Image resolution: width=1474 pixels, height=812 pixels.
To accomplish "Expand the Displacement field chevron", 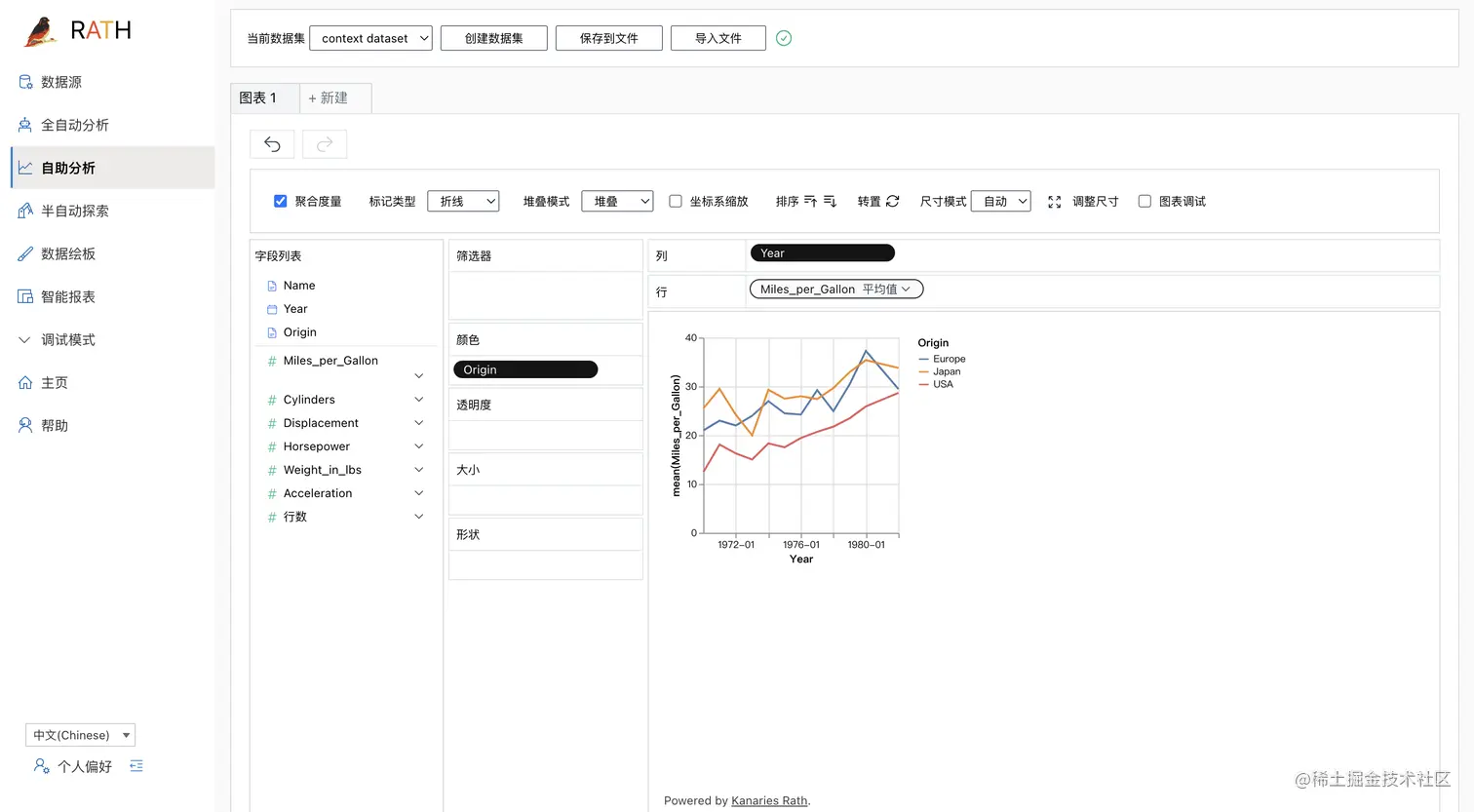I will (x=419, y=423).
